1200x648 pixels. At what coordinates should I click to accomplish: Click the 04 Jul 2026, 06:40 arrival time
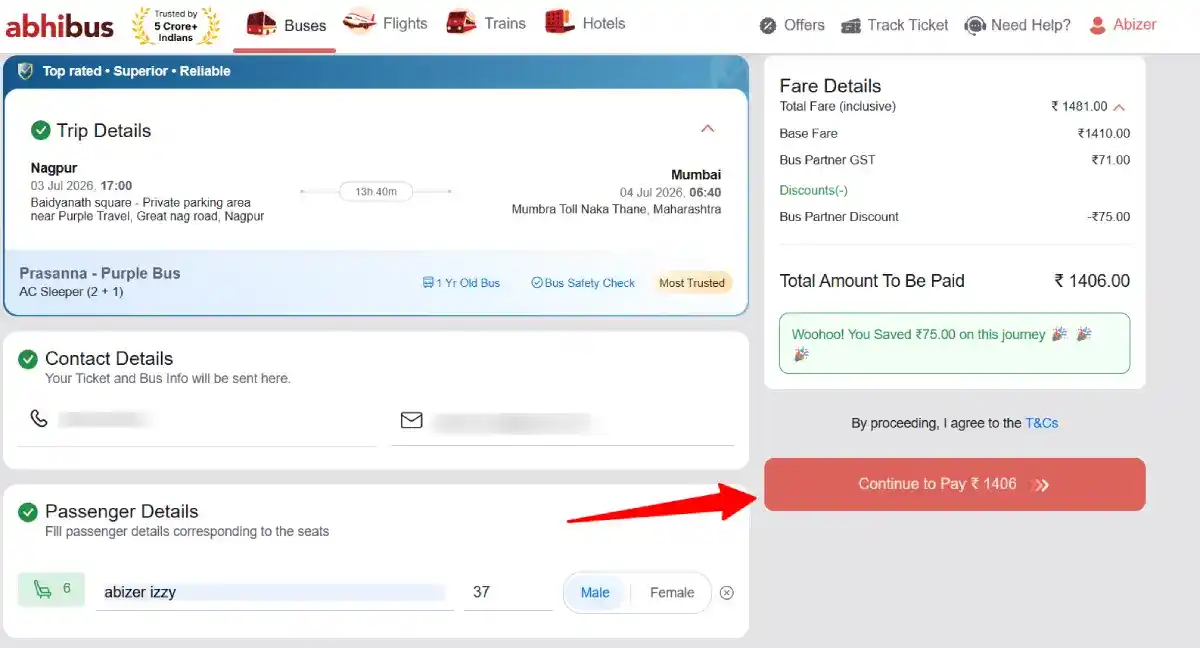pos(670,193)
